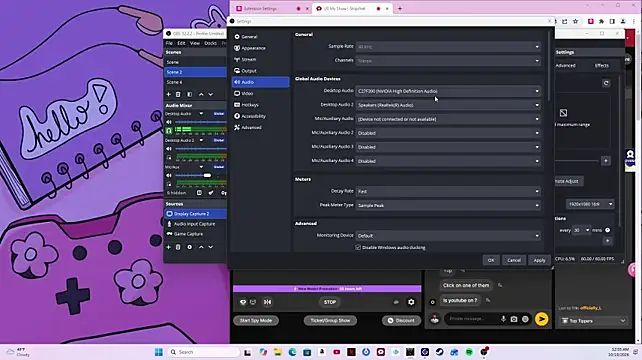Click camera icon in message box

[x=514, y=319]
